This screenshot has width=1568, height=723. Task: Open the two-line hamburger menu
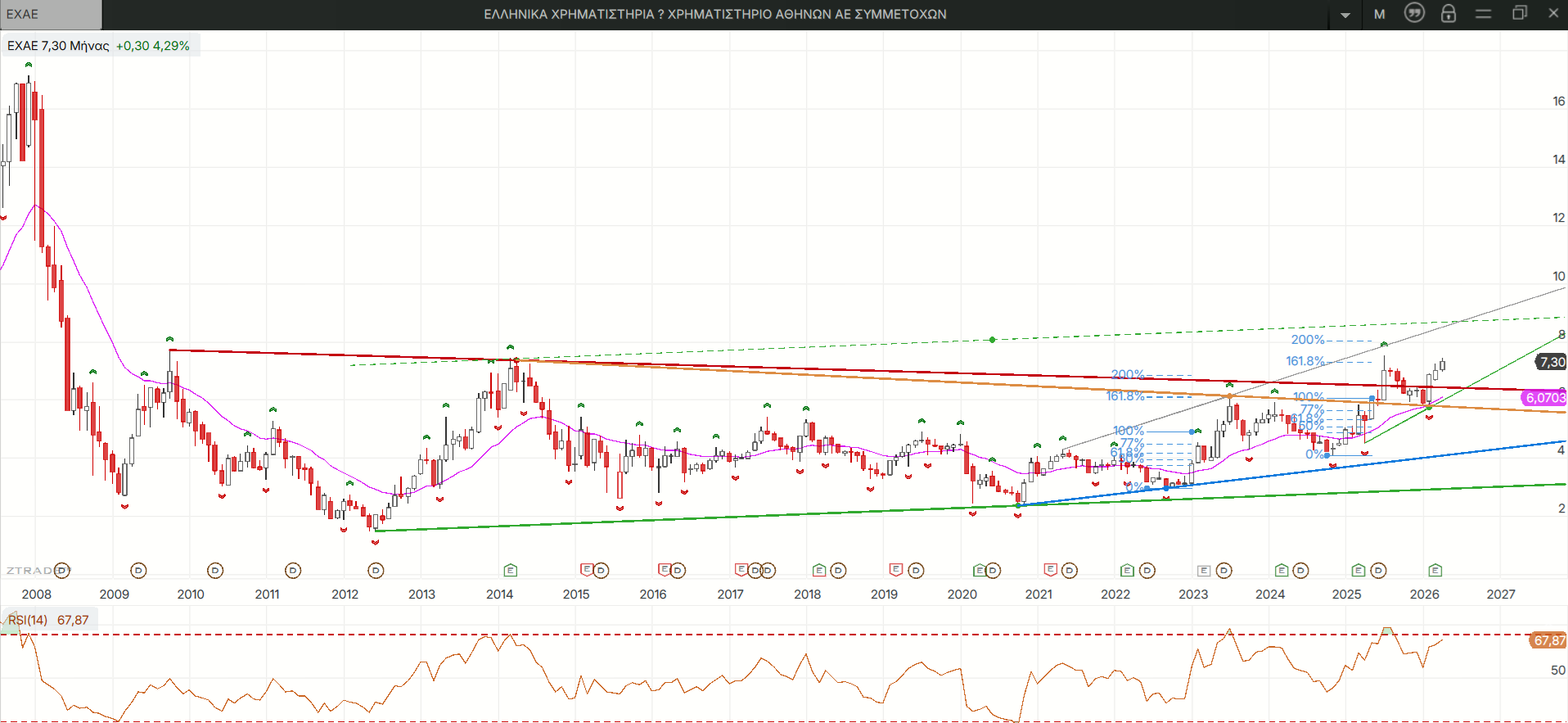1483,14
